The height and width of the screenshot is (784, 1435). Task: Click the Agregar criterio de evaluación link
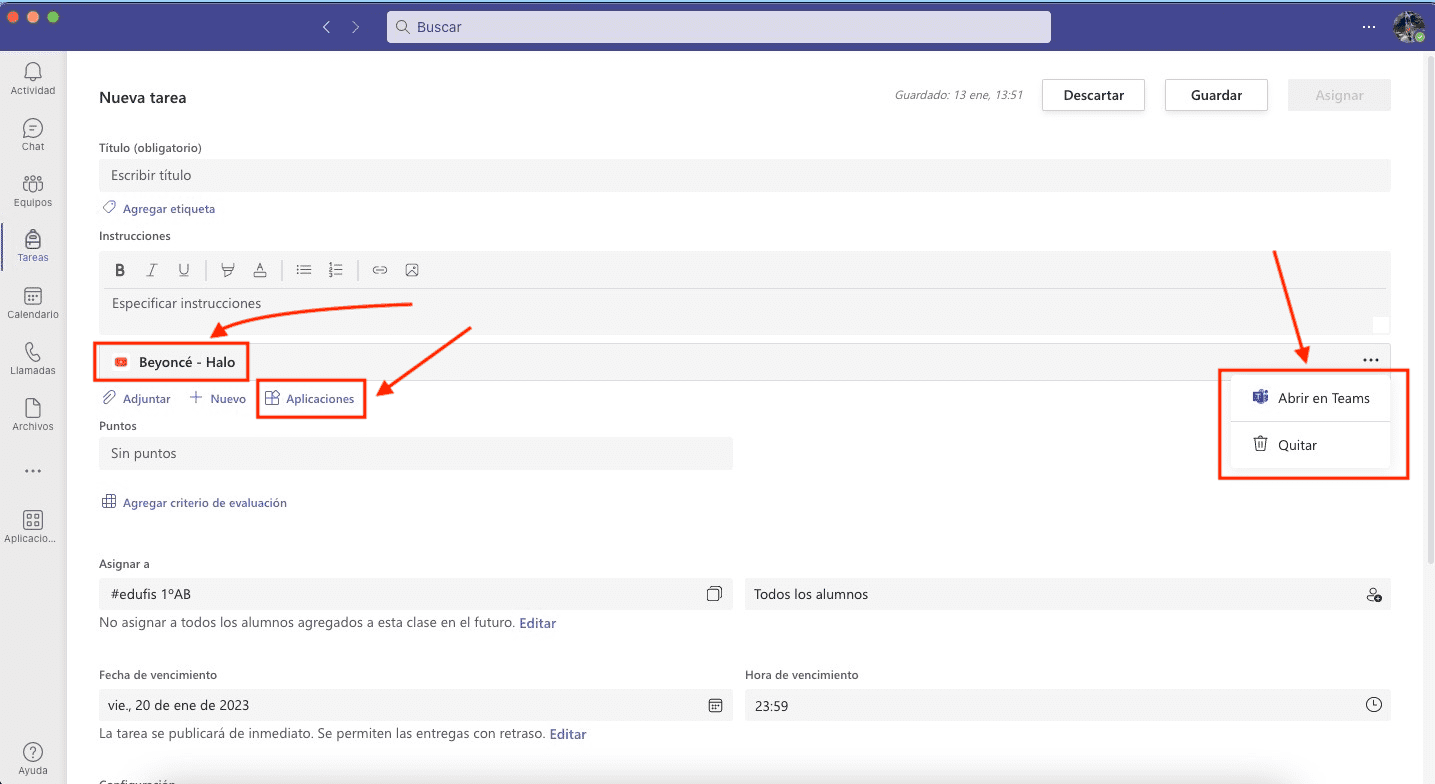tap(204, 503)
